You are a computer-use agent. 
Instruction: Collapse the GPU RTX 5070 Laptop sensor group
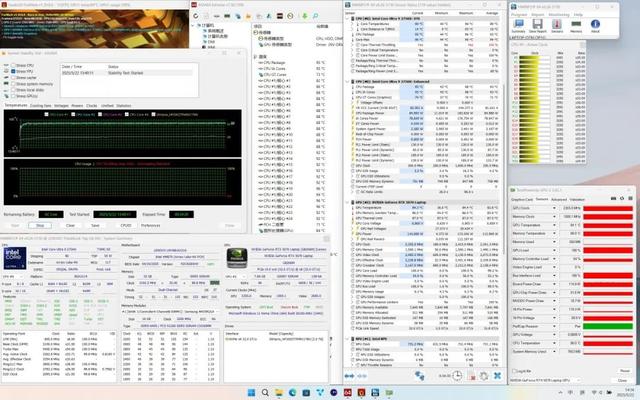(x=348, y=202)
